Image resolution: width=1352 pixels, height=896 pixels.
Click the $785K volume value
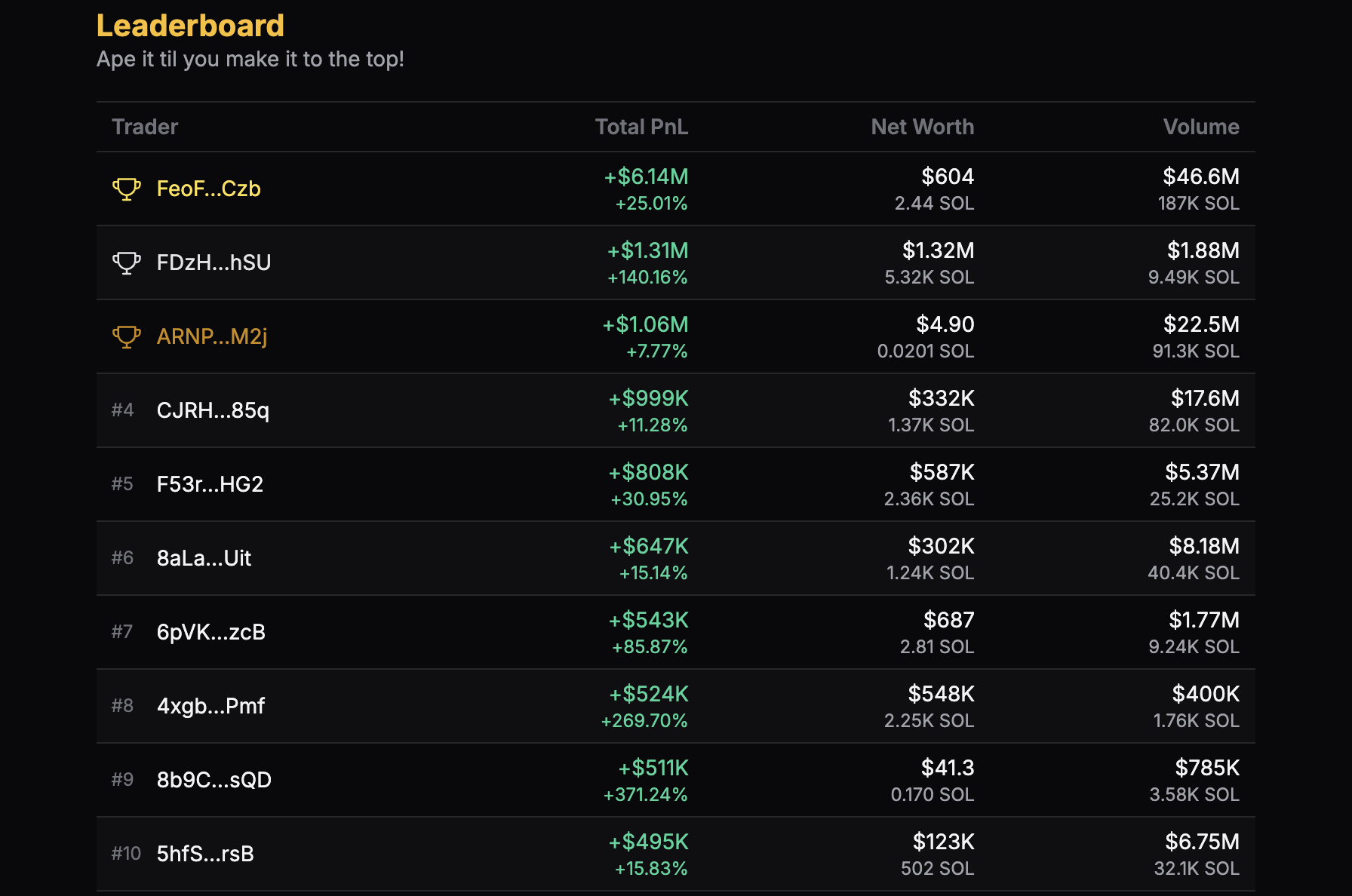[1207, 768]
